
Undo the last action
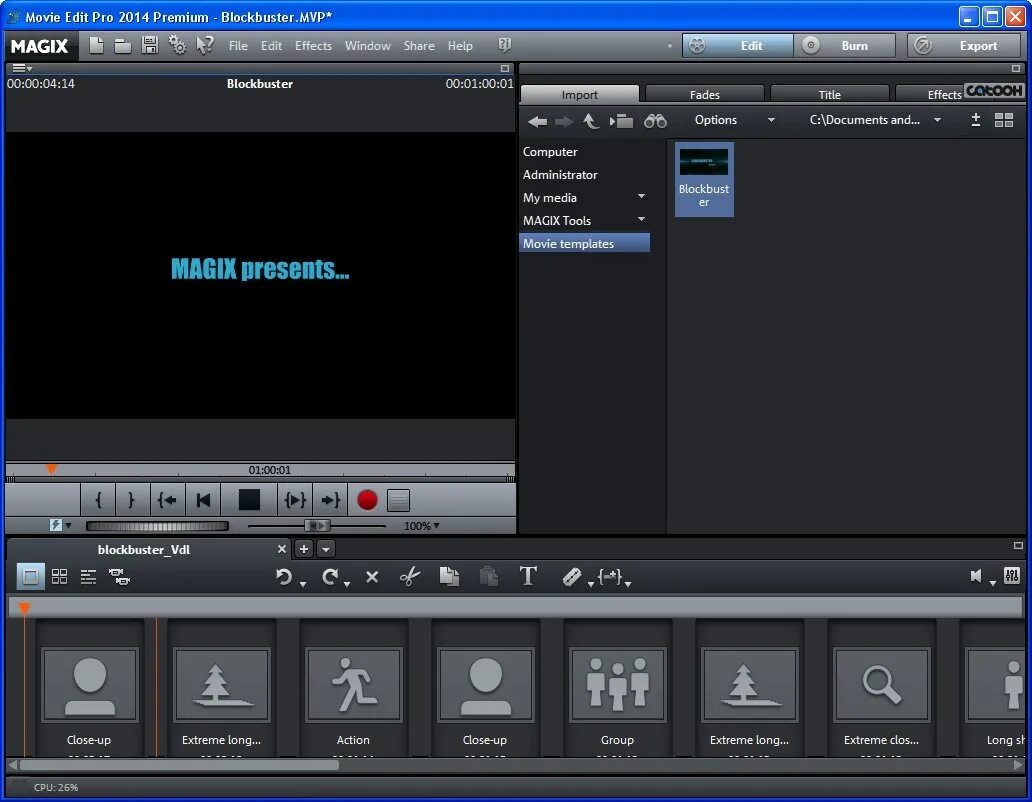click(x=284, y=577)
